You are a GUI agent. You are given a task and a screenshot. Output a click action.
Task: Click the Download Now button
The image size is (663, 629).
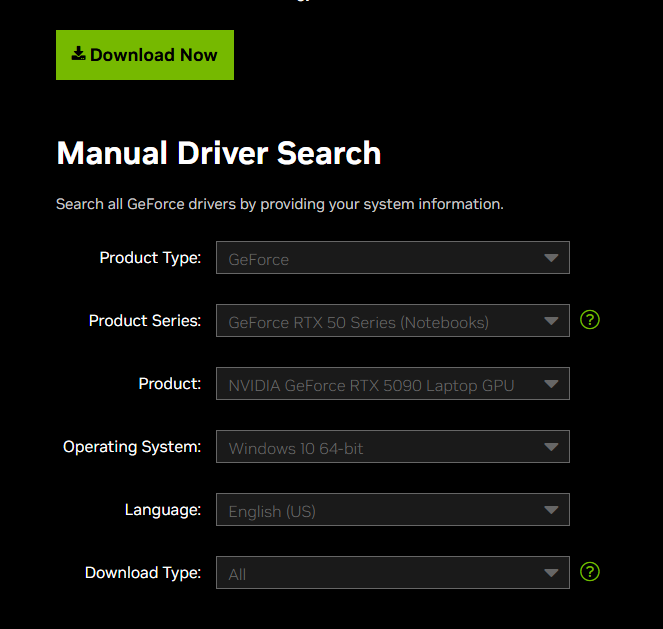point(145,55)
